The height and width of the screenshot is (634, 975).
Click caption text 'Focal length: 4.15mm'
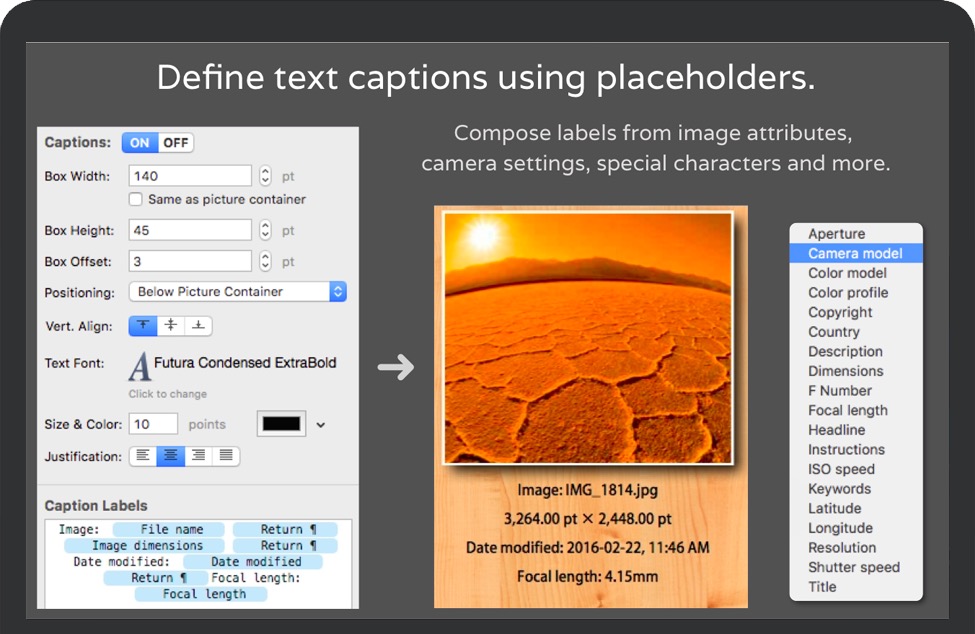(x=588, y=577)
